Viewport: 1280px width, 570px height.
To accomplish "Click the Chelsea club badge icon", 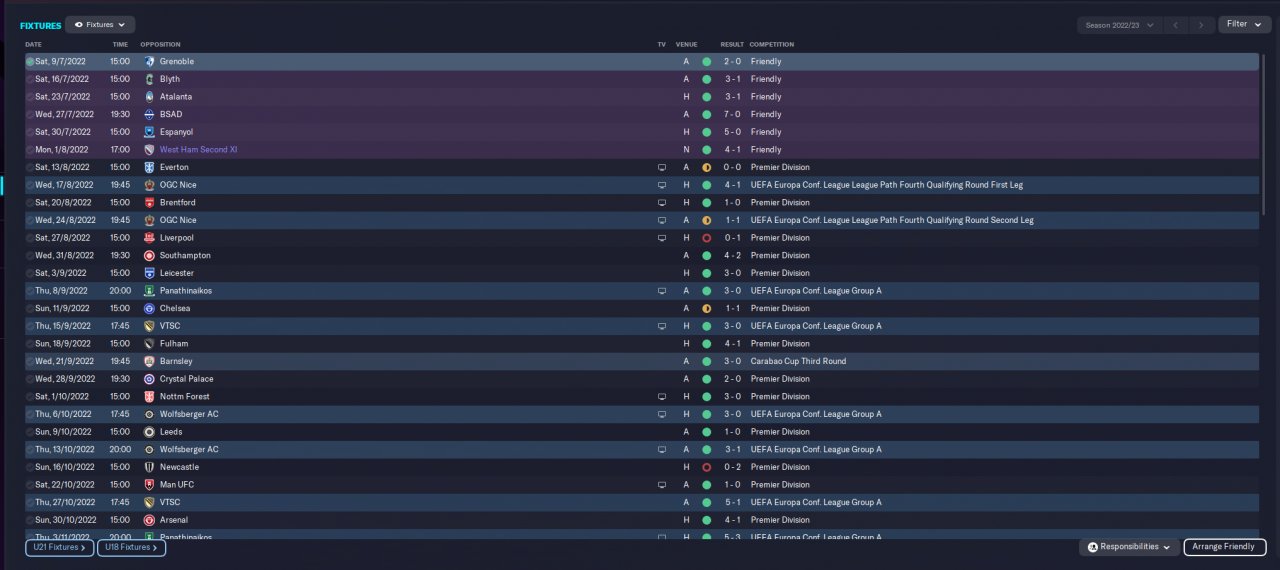I will (x=149, y=308).
